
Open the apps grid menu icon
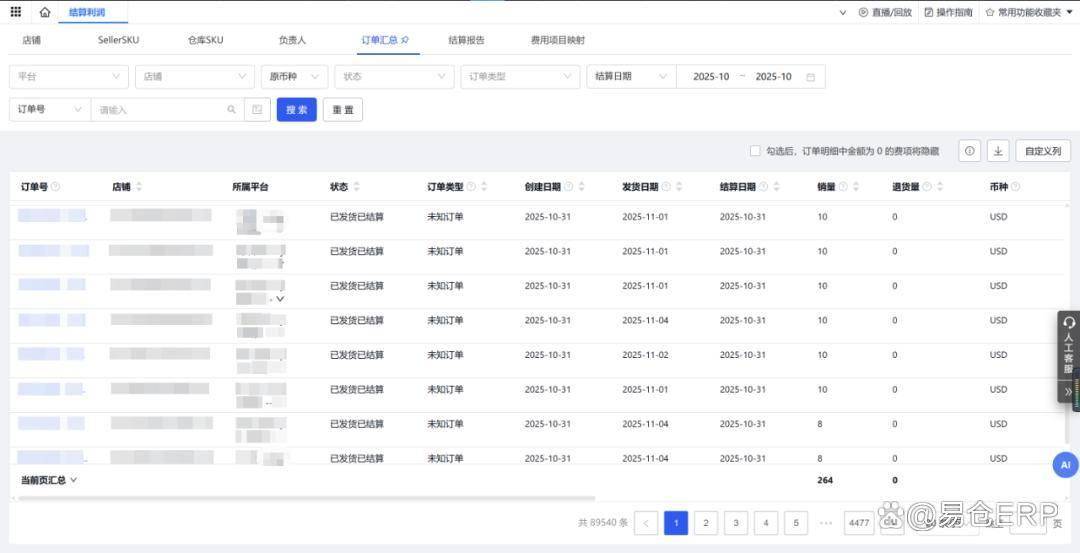tap(15, 12)
